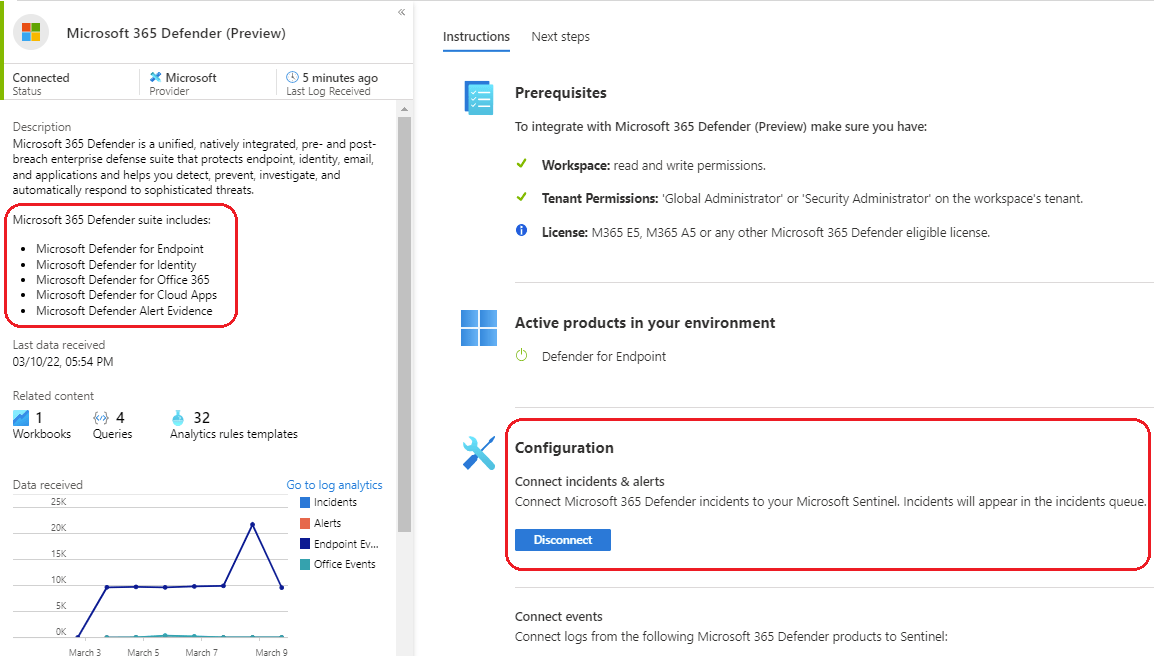Screen dimensions: 1154x656
Task: Select the Configuration wrench icon
Action: (478, 452)
